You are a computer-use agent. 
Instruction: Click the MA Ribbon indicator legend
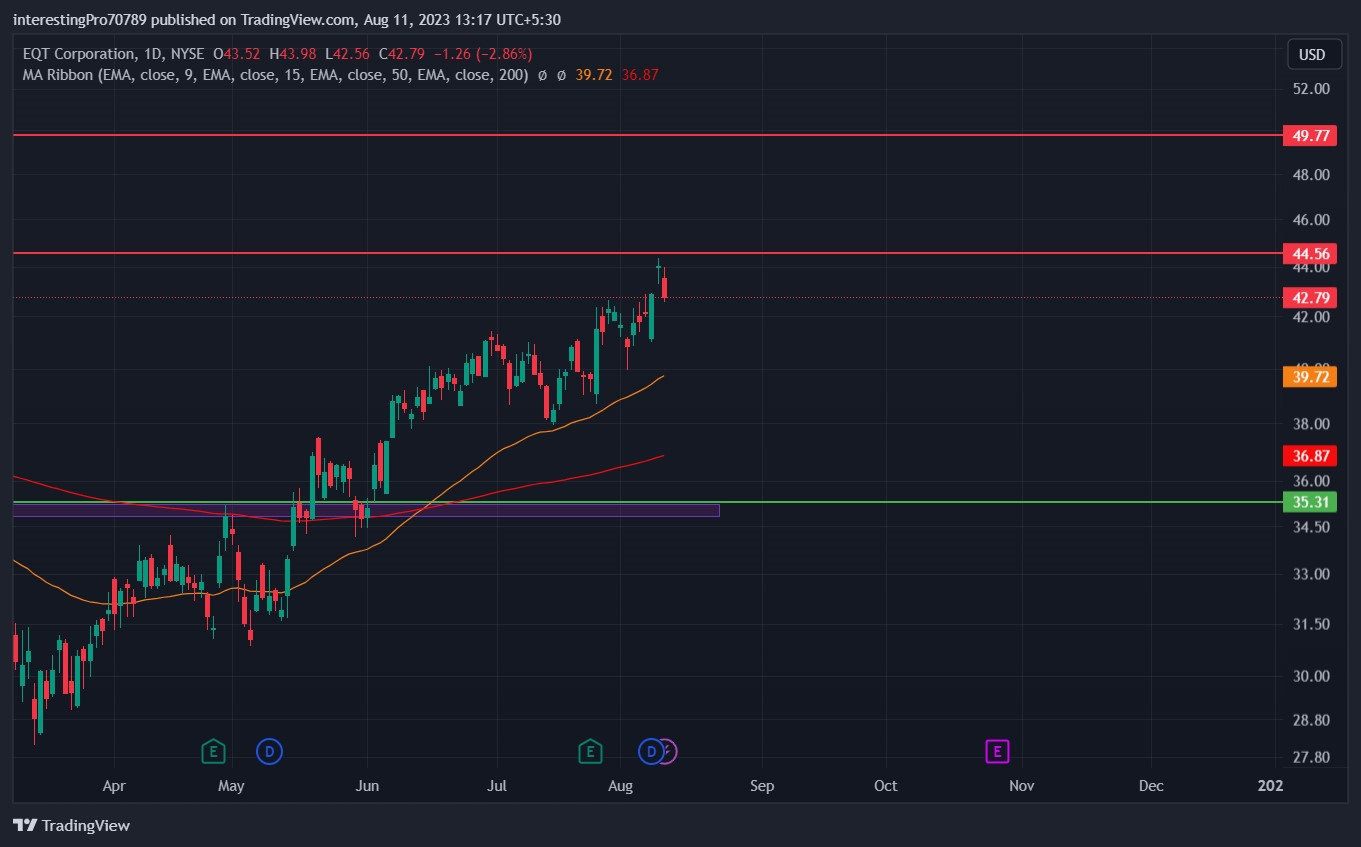(275, 75)
